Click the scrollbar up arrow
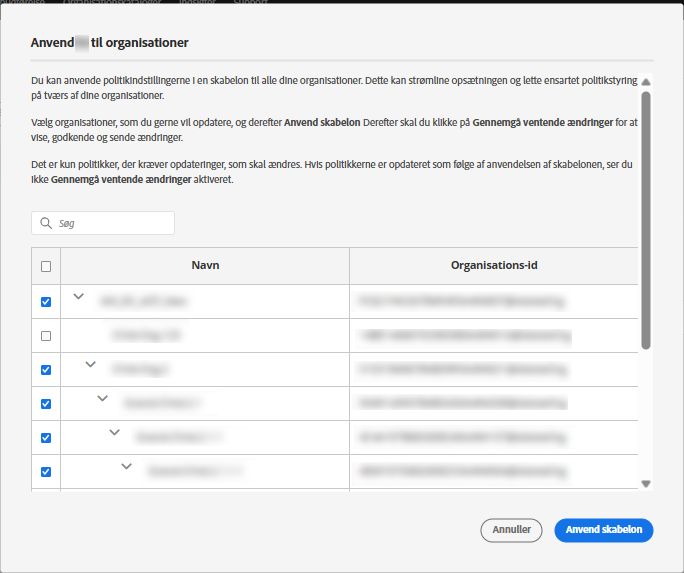 pos(646,82)
